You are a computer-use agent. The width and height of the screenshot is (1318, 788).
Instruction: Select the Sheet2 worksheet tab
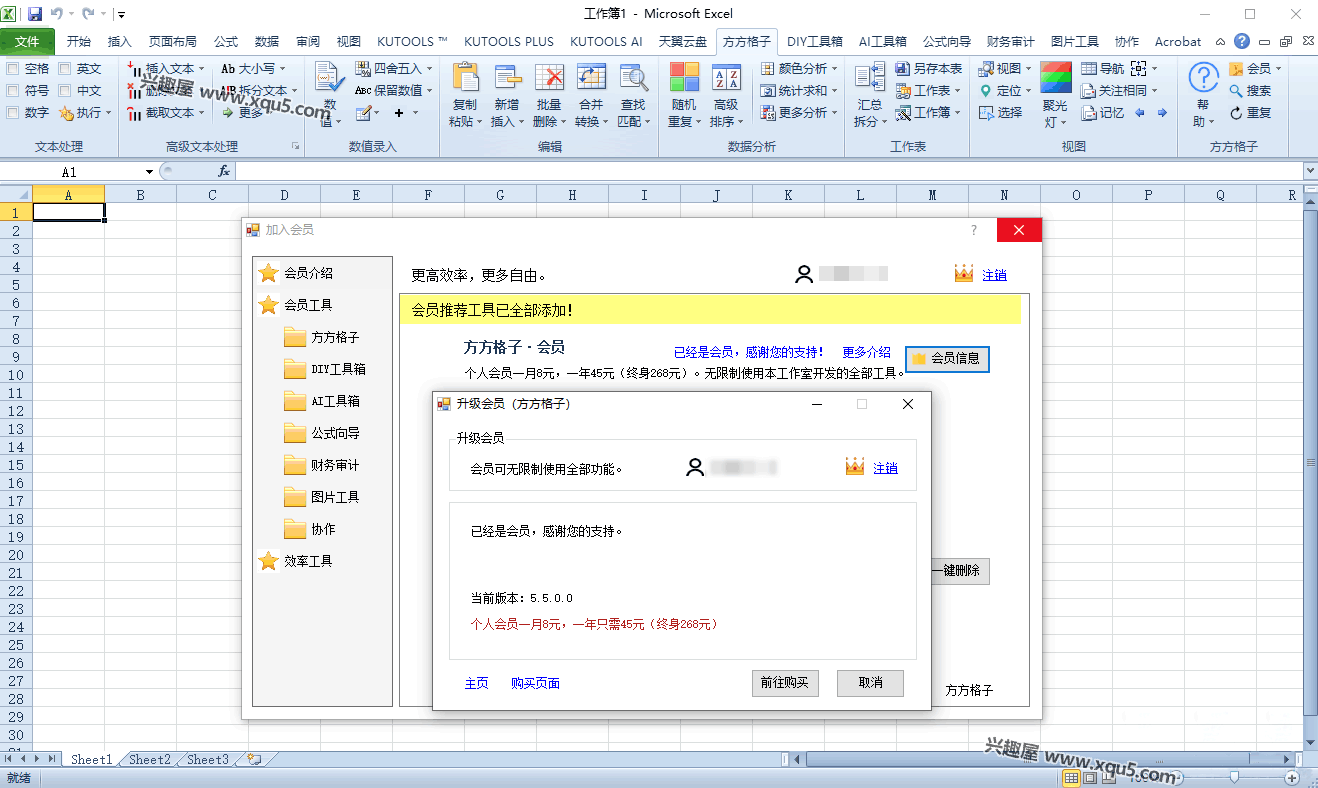click(150, 760)
